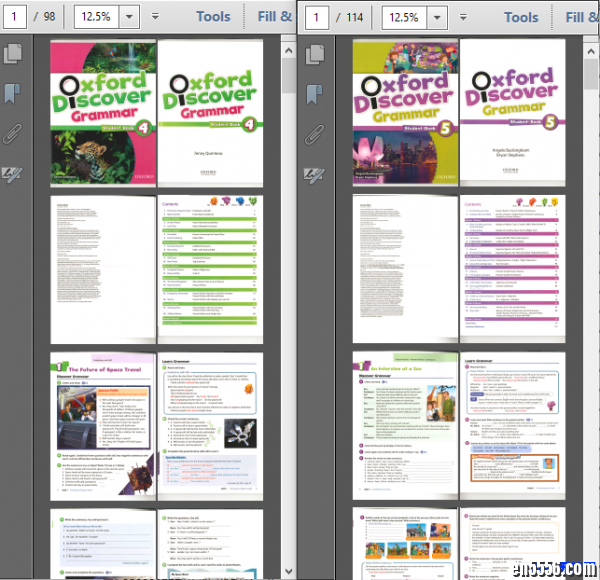The image size is (600, 580).
Task: Open Attachments paperclip panel in right window
Action: coord(315,134)
